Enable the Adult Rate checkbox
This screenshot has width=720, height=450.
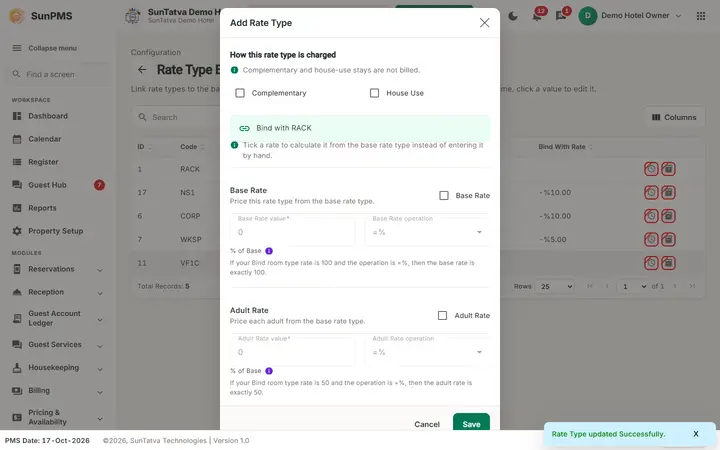tap(442, 315)
